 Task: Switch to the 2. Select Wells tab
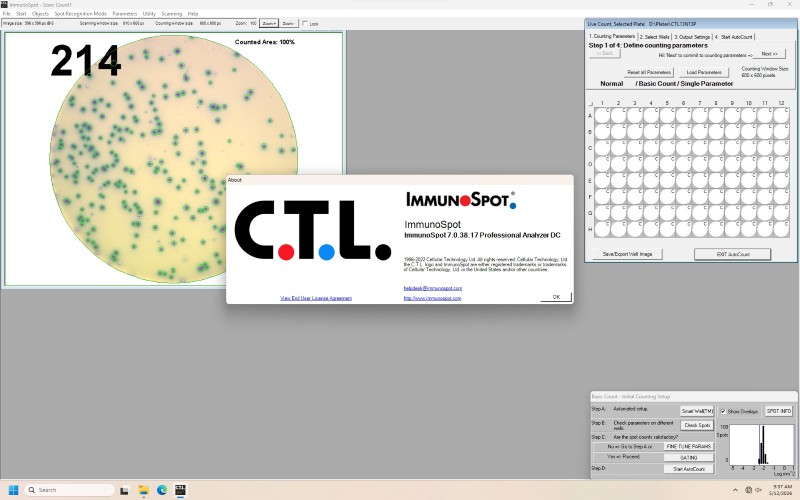(x=655, y=37)
